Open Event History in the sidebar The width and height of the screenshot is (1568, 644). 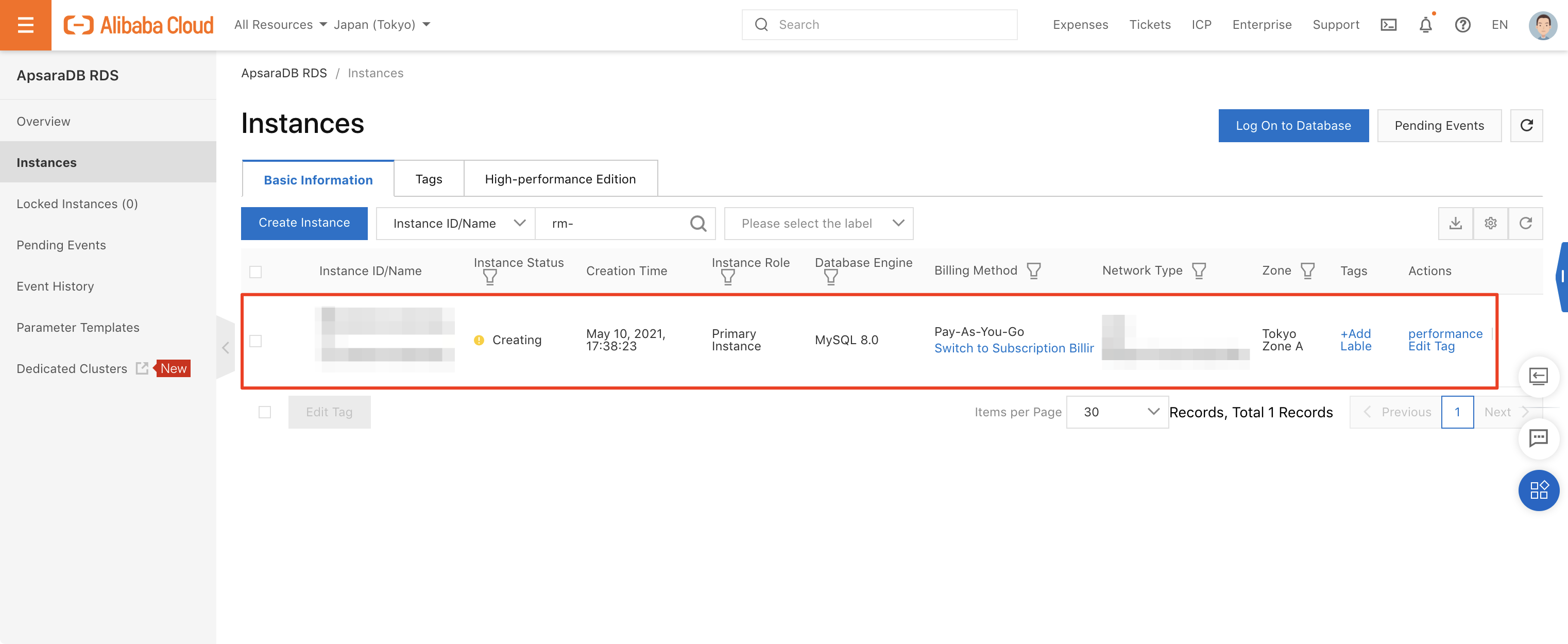pyautogui.click(x=108, y=286)
